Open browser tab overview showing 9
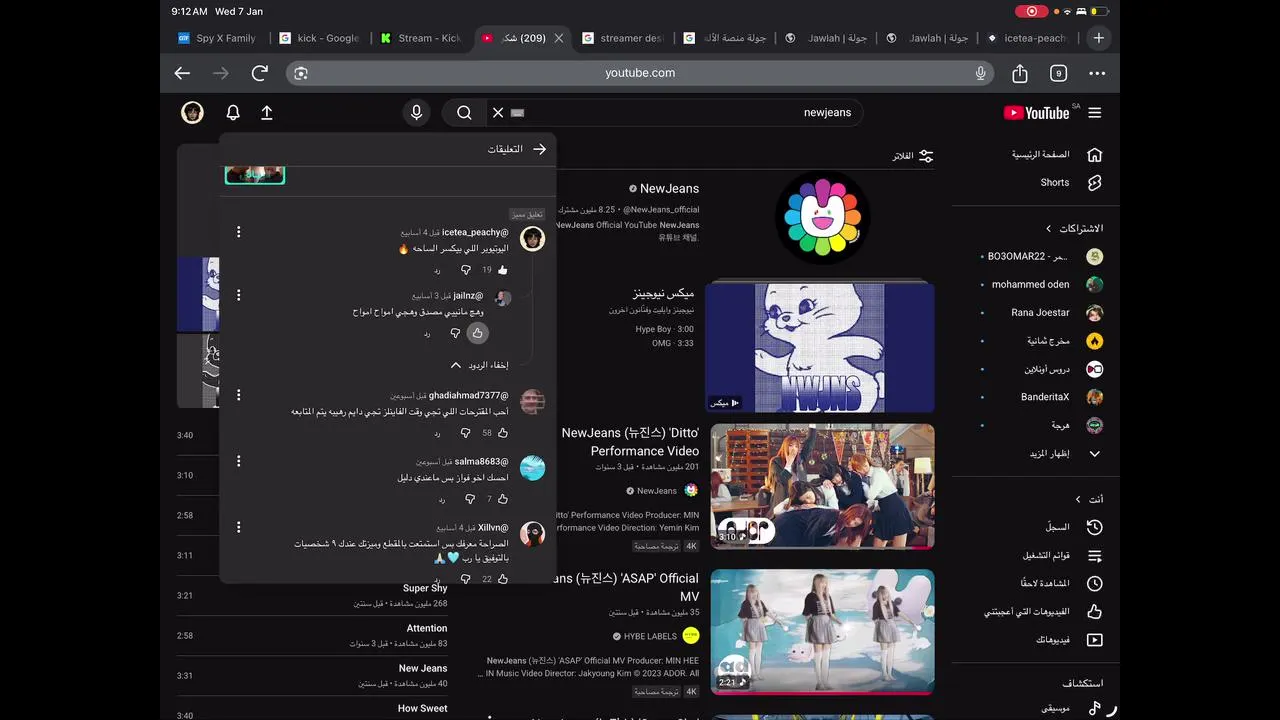The image size is (1280, 720). (x=1059, y=73)
